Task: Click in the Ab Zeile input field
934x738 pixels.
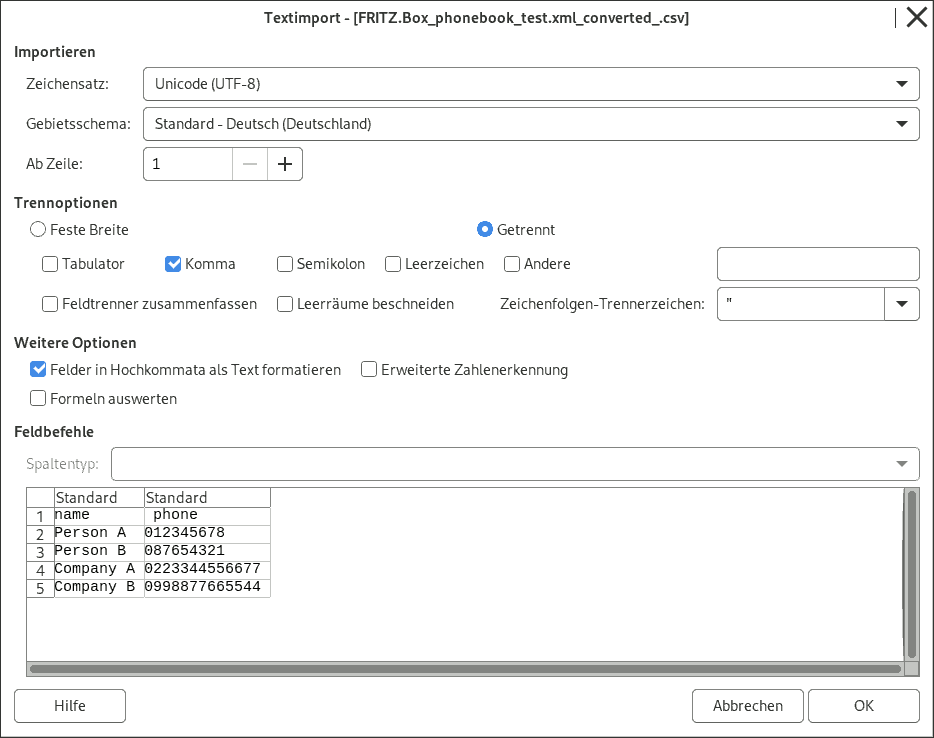Action: point(187,163)
